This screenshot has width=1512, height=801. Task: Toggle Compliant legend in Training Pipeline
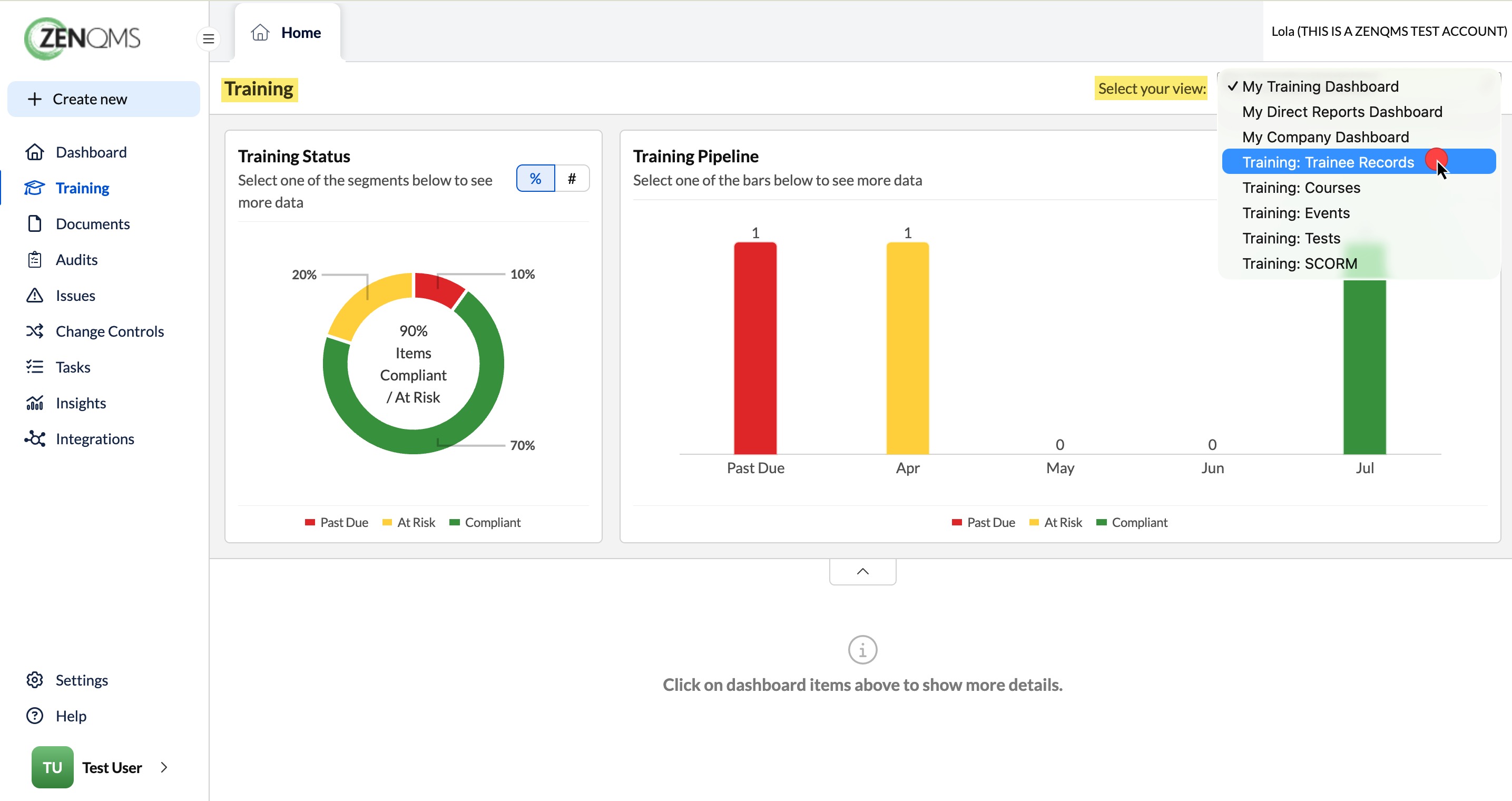point(1132,522)
